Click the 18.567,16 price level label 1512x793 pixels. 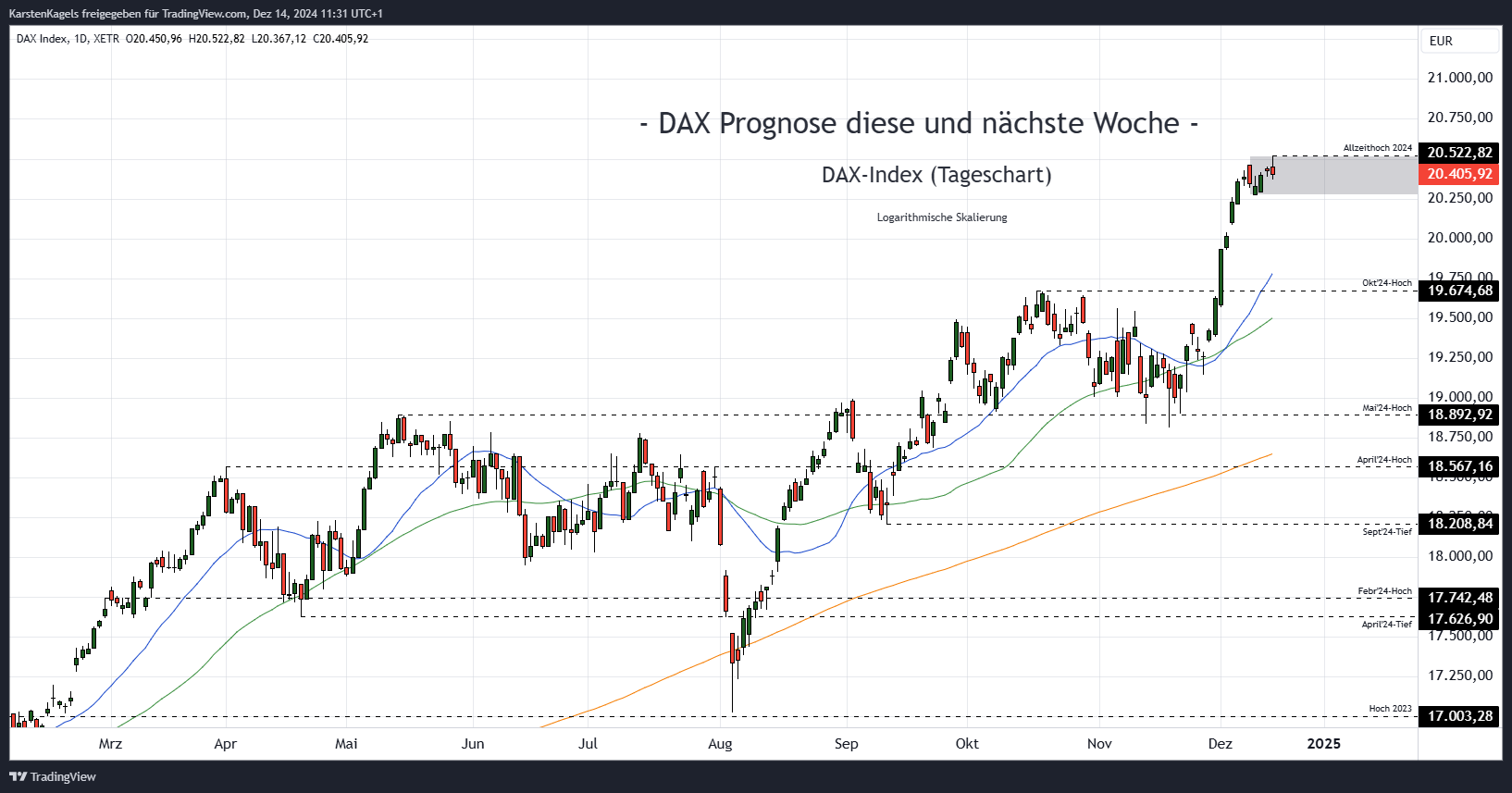click(x=1459, y=466)
